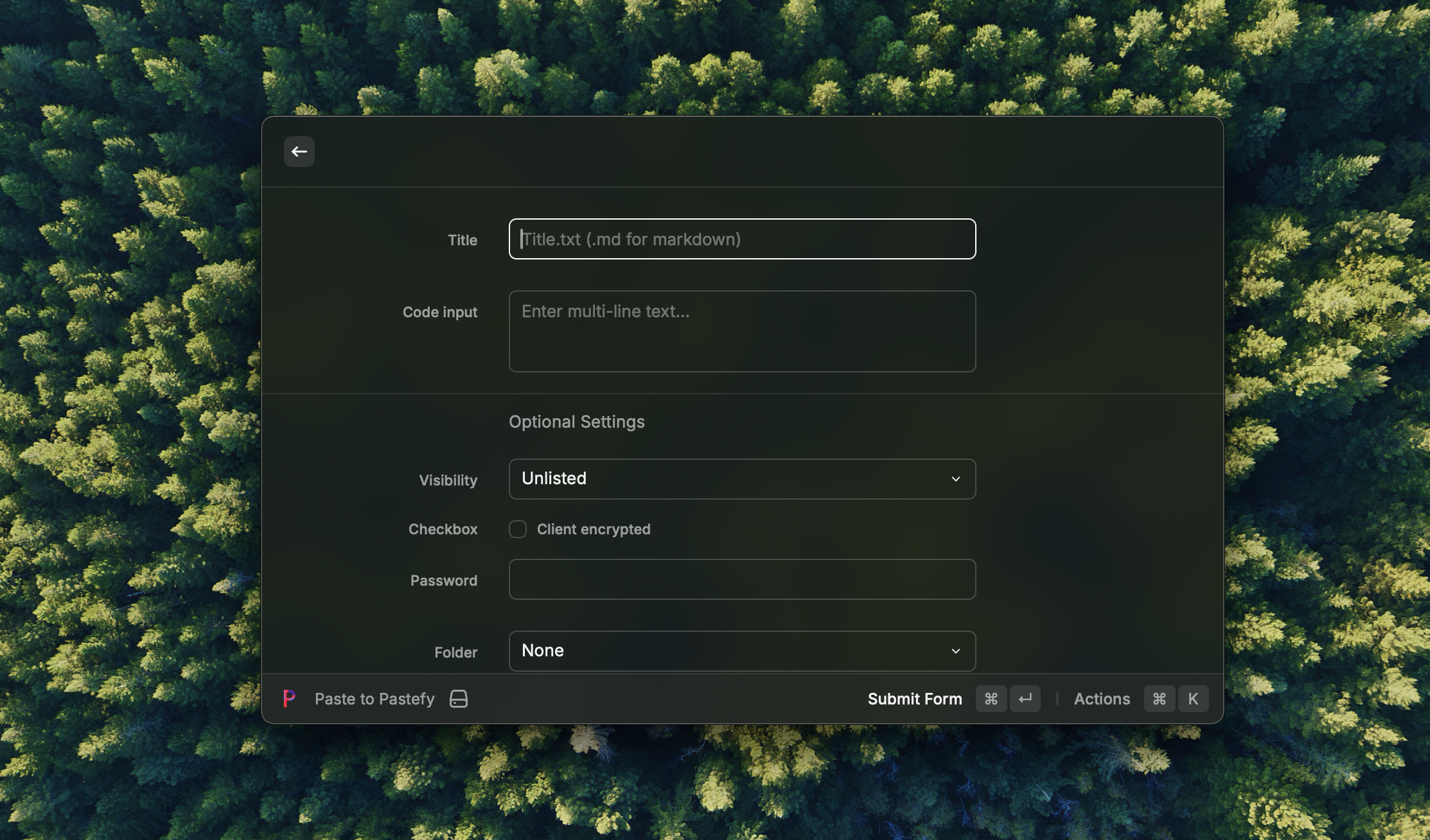The width and height of the screenshot is (1430, 840).
Task: Click into the Code input text area
Action: point(742,331)
